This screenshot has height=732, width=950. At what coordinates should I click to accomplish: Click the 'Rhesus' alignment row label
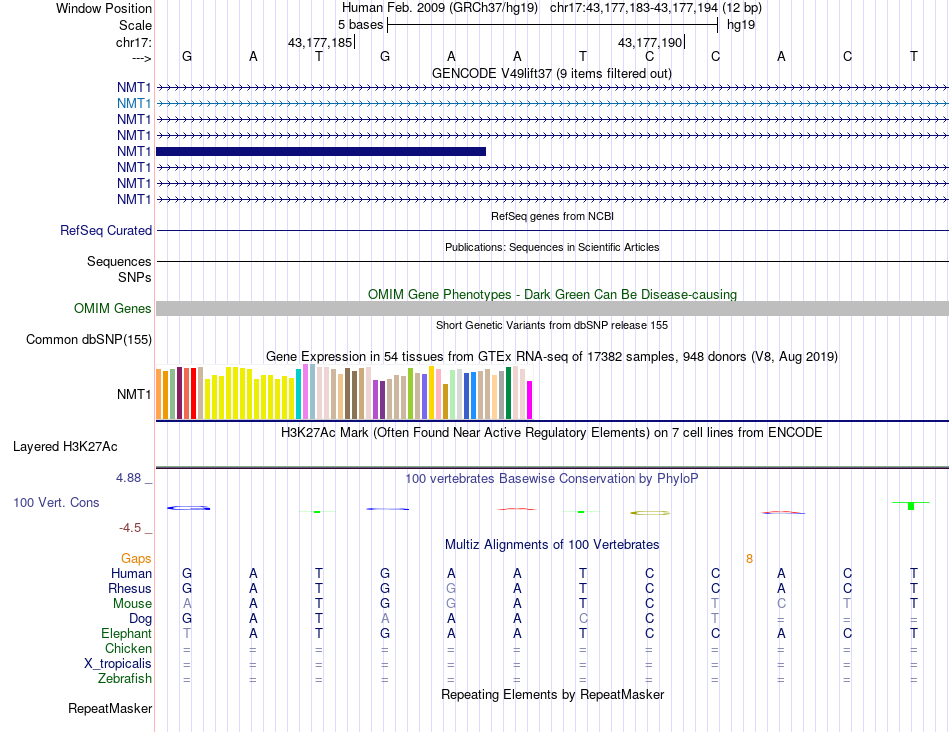pyautogui.click(x=130, y=588)
